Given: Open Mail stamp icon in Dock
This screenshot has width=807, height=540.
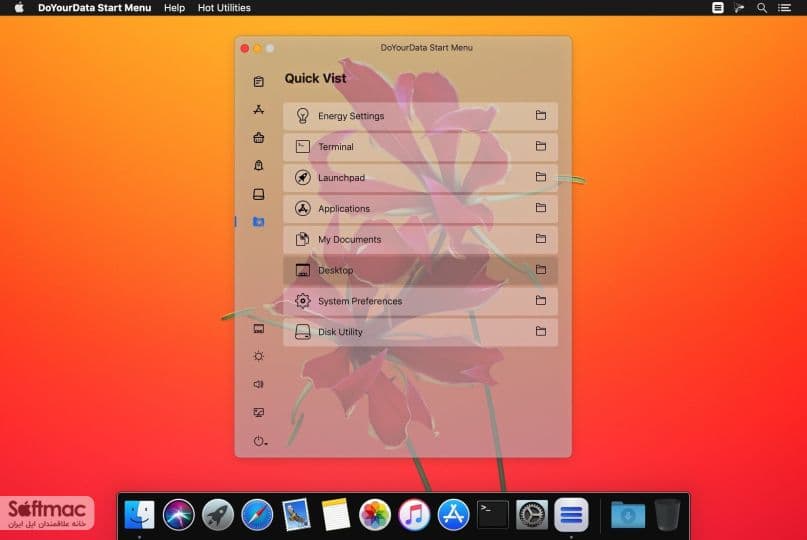Looking at the screenshot, I should click(x=296, y=514).
